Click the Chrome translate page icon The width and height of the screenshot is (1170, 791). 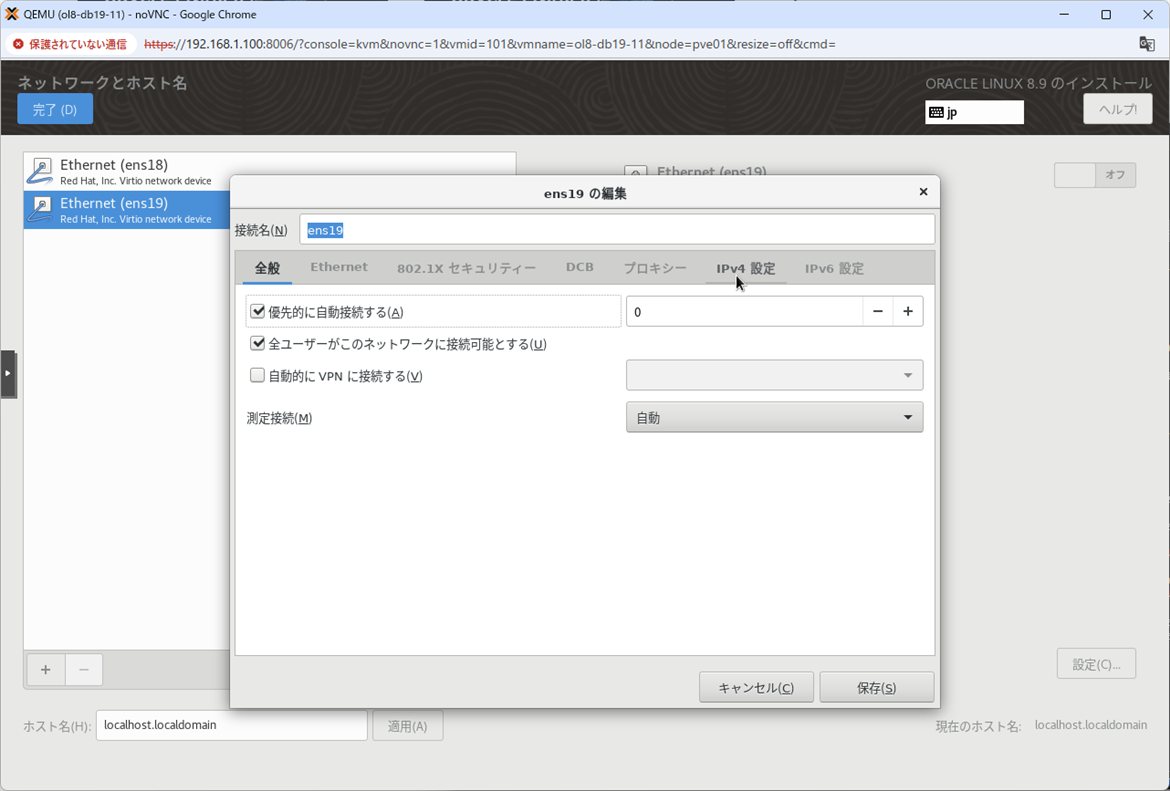point(1147,44)
